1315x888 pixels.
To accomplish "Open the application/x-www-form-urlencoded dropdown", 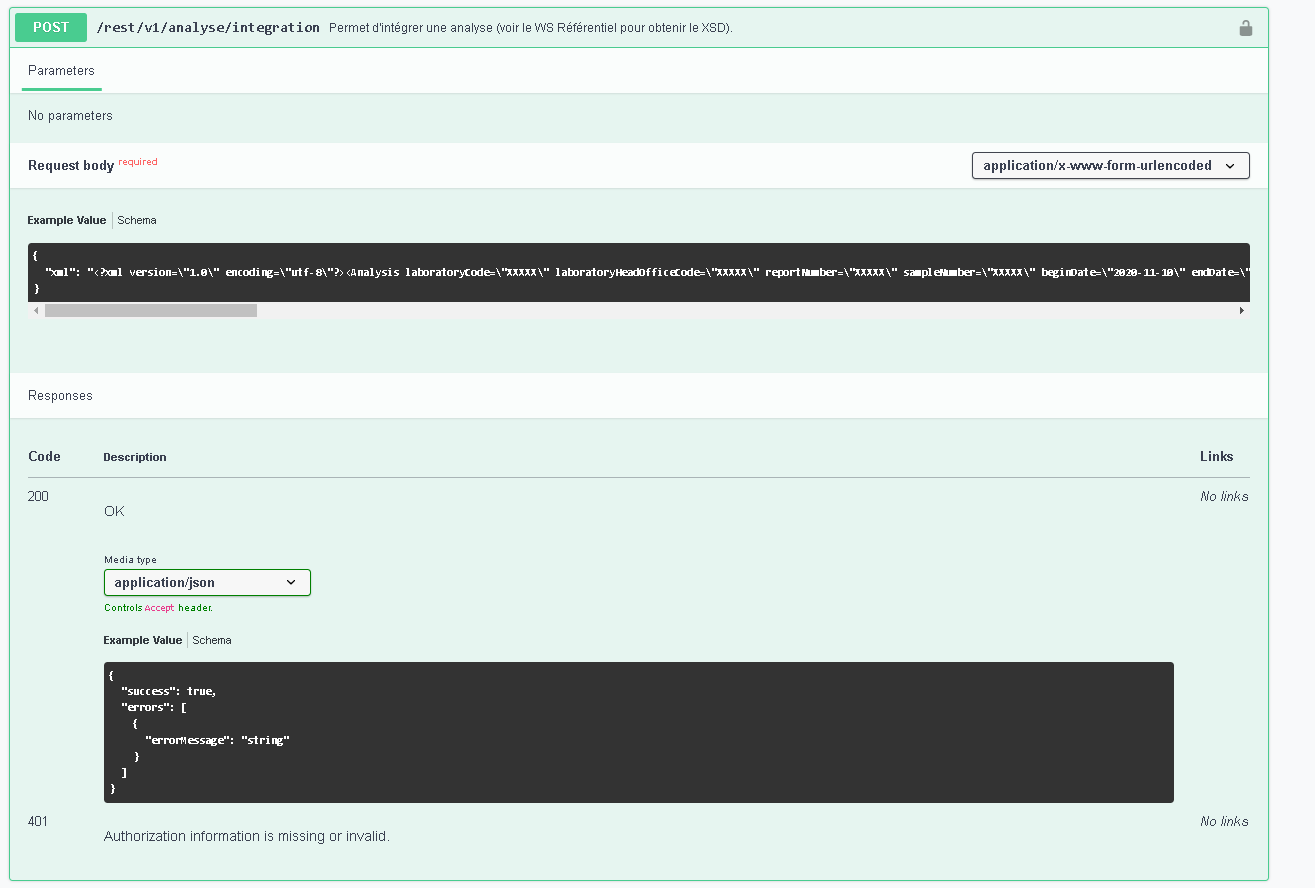I will [1110, 165].
